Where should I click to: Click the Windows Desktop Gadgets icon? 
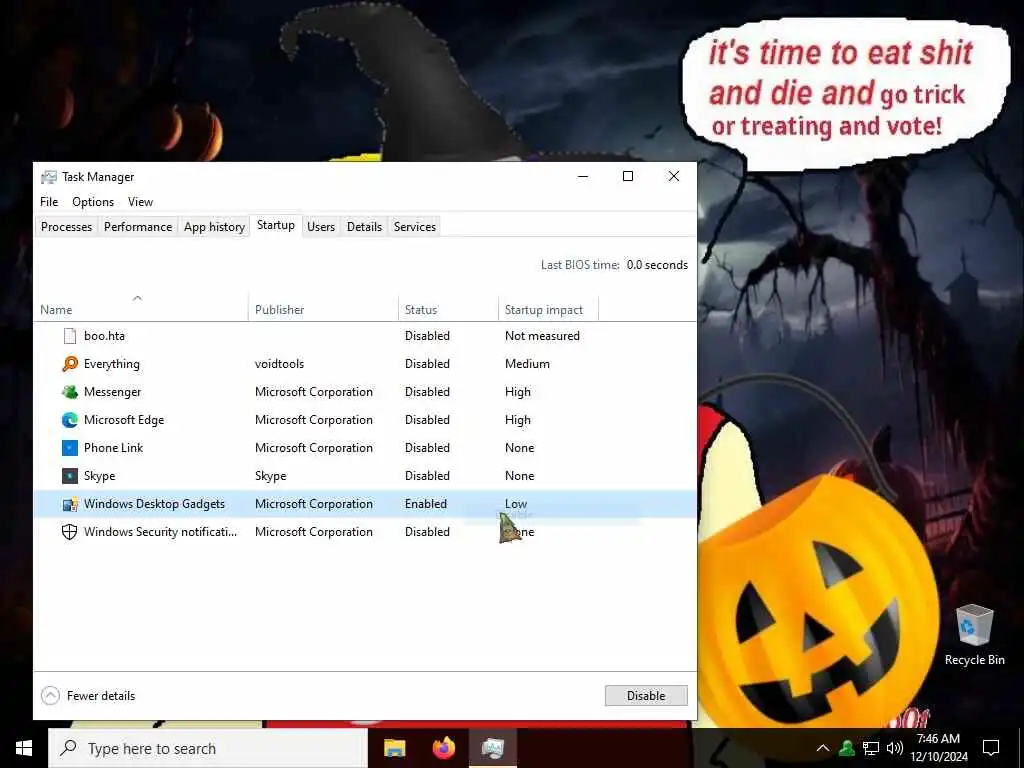70,504
